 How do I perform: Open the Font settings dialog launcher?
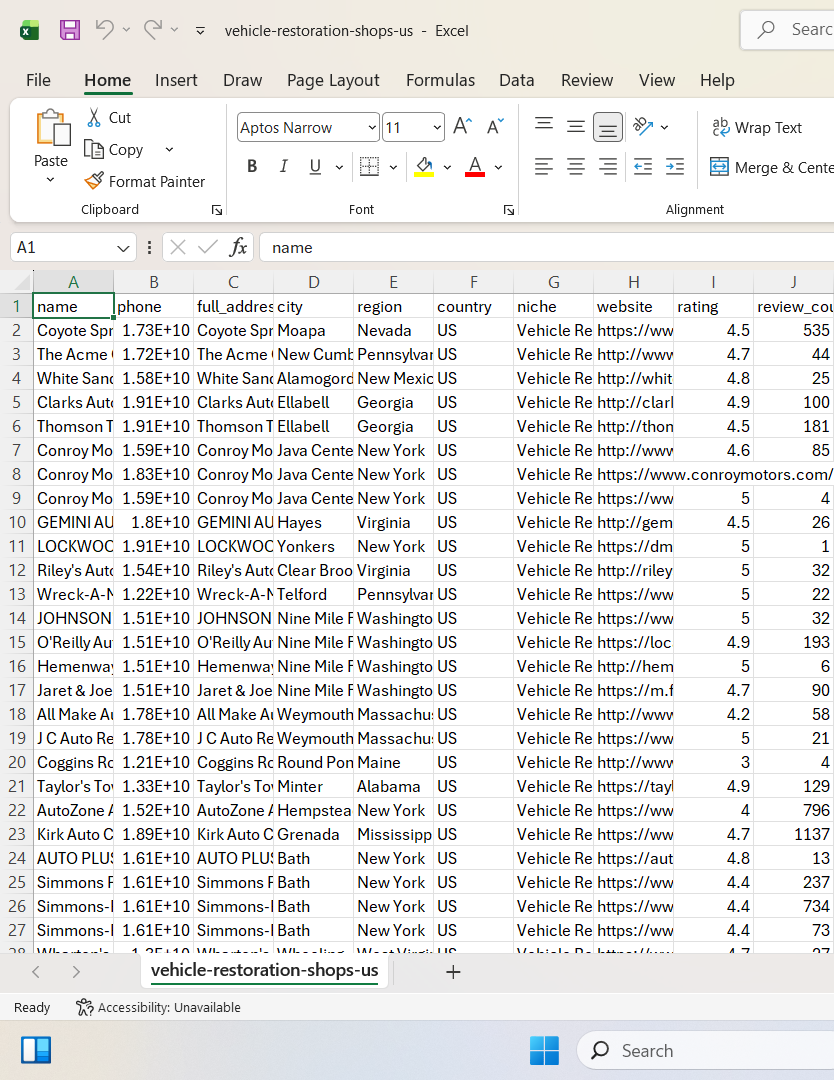tap(509, 210)
